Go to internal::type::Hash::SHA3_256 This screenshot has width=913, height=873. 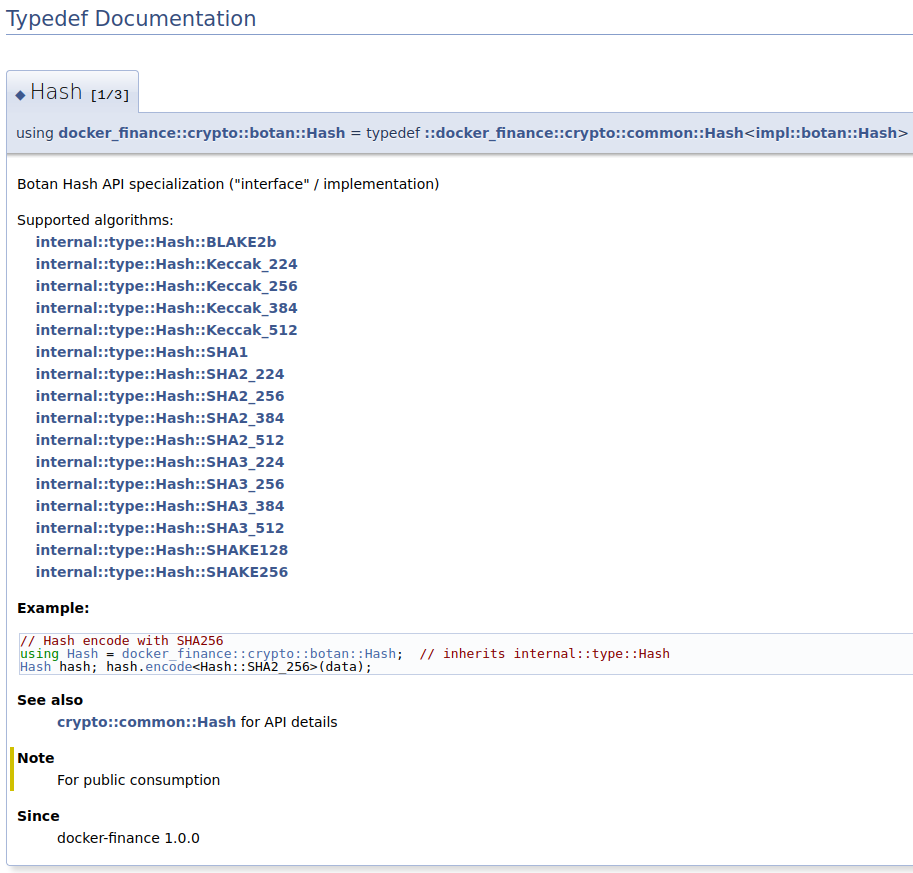click(160, 484)
